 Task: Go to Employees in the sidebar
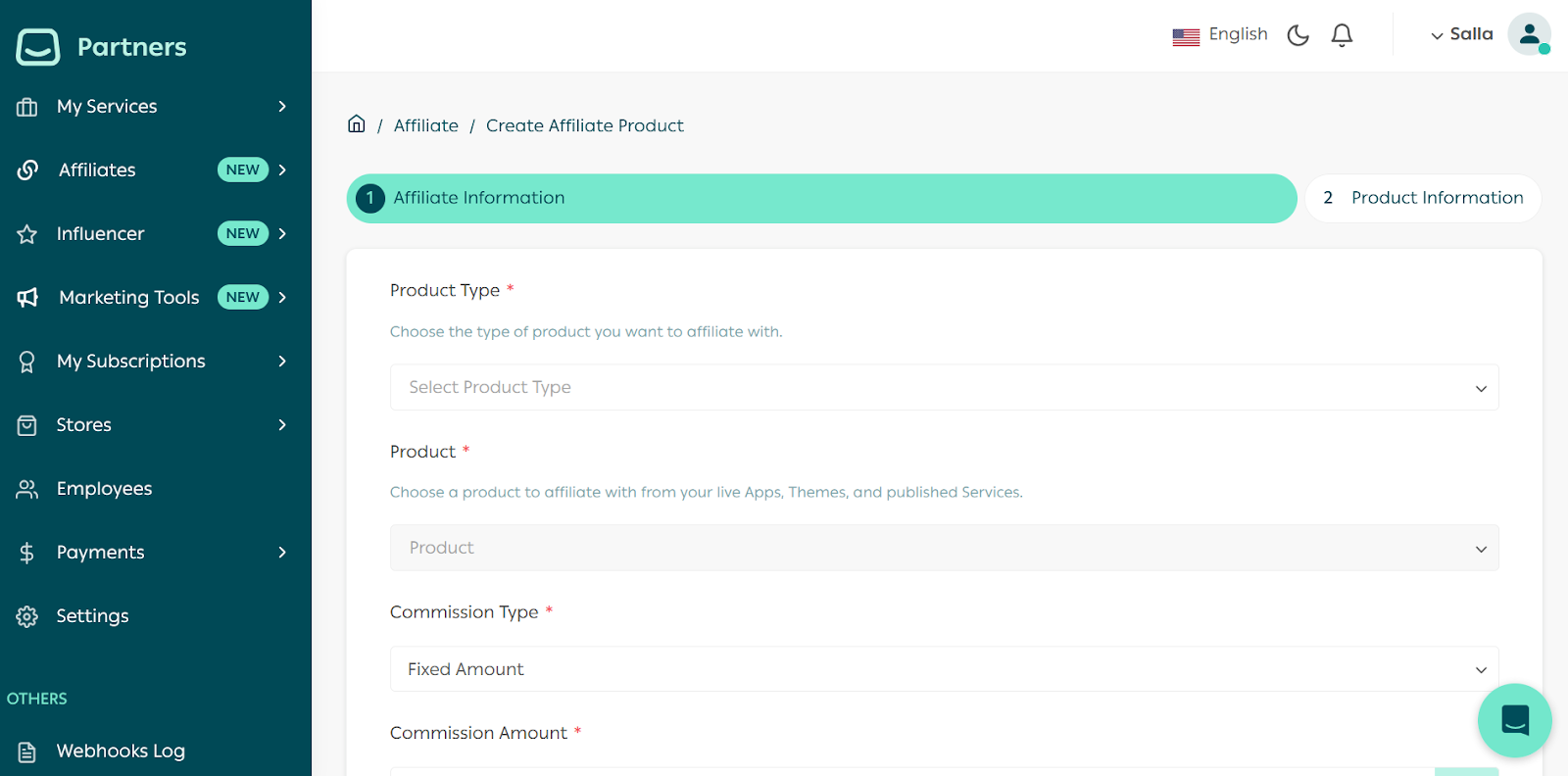104,489
